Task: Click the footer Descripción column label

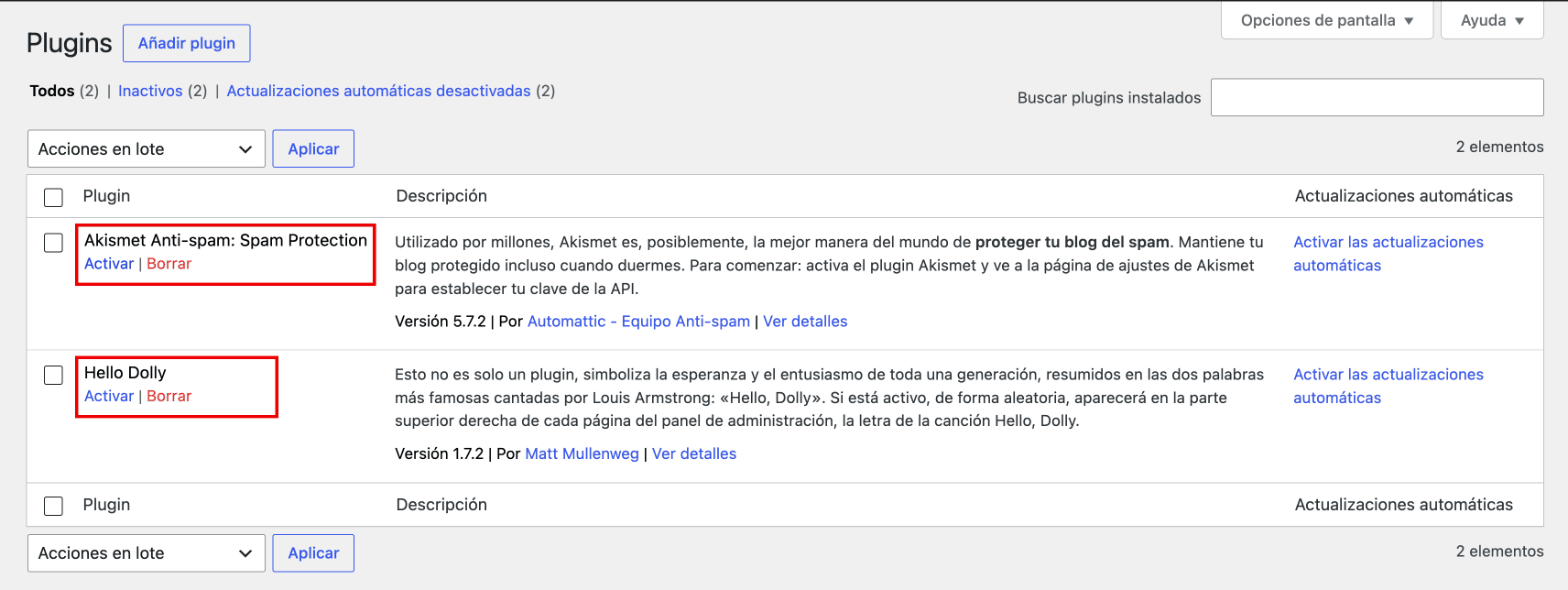Action: point(441,505)
